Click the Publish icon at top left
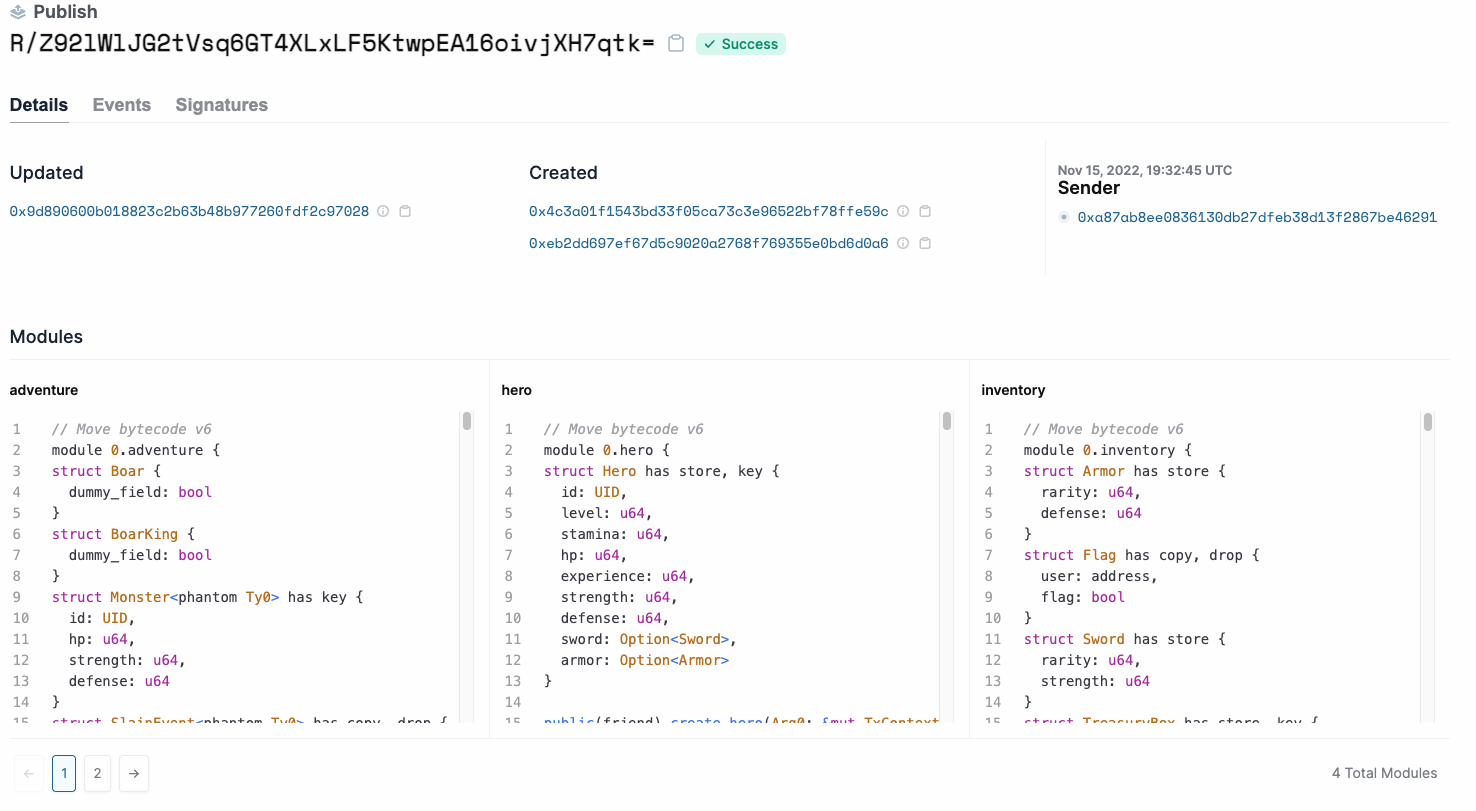The height and width of the screenshot is (811, 1476). (18, 12)
